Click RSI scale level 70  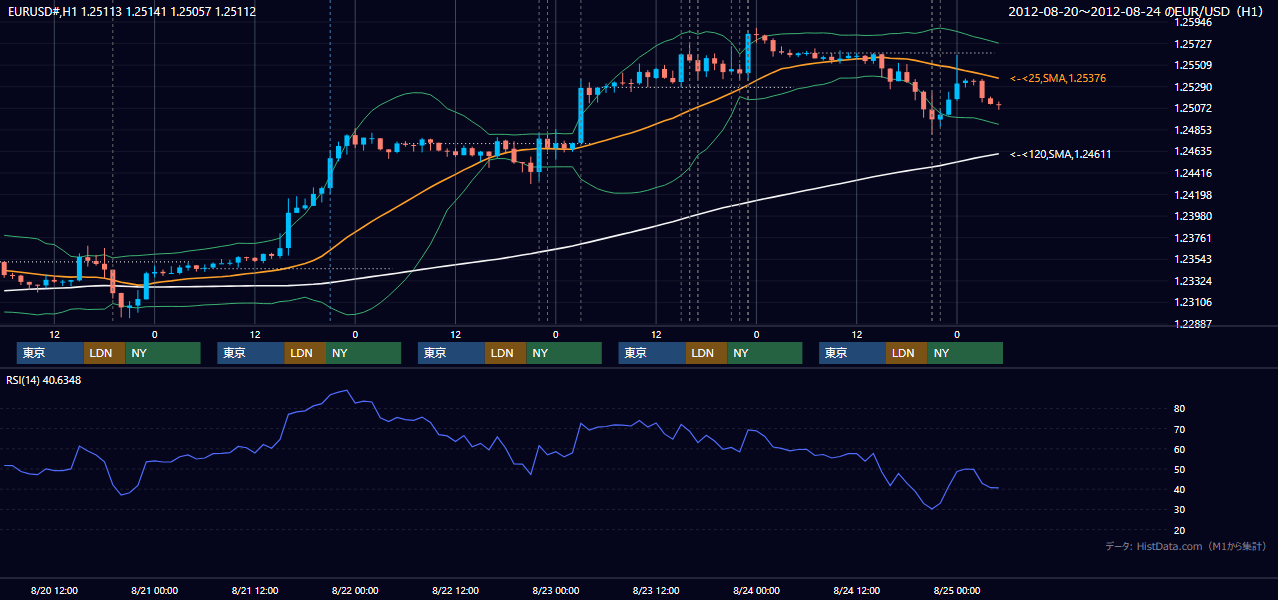coord(1180,429)
